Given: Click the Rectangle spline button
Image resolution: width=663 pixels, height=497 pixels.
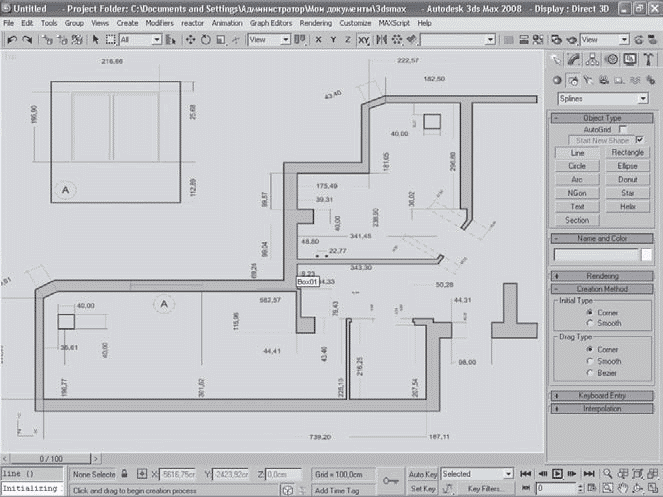Looking at the screenshot, I should point(627,153).
